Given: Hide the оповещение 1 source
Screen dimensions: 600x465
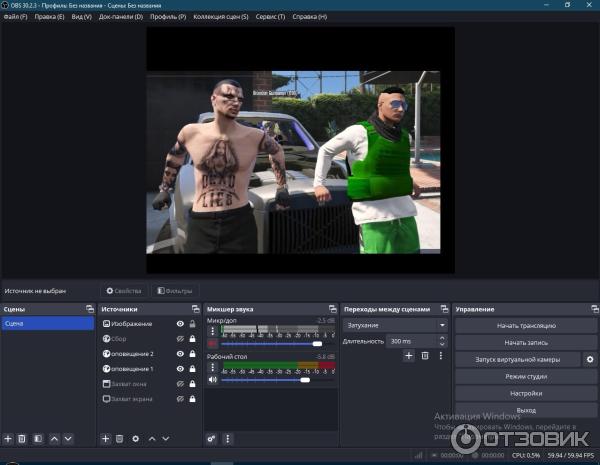Looking at the screenshot, I should coord(180,369).
